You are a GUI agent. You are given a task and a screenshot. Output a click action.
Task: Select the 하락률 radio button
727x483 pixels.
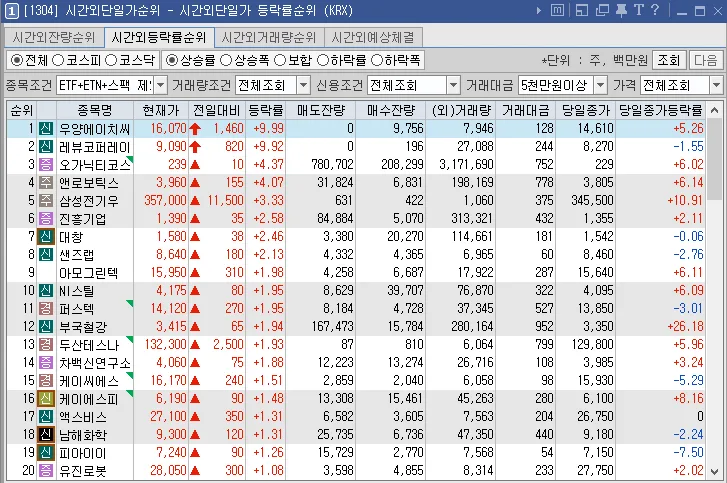322,60
